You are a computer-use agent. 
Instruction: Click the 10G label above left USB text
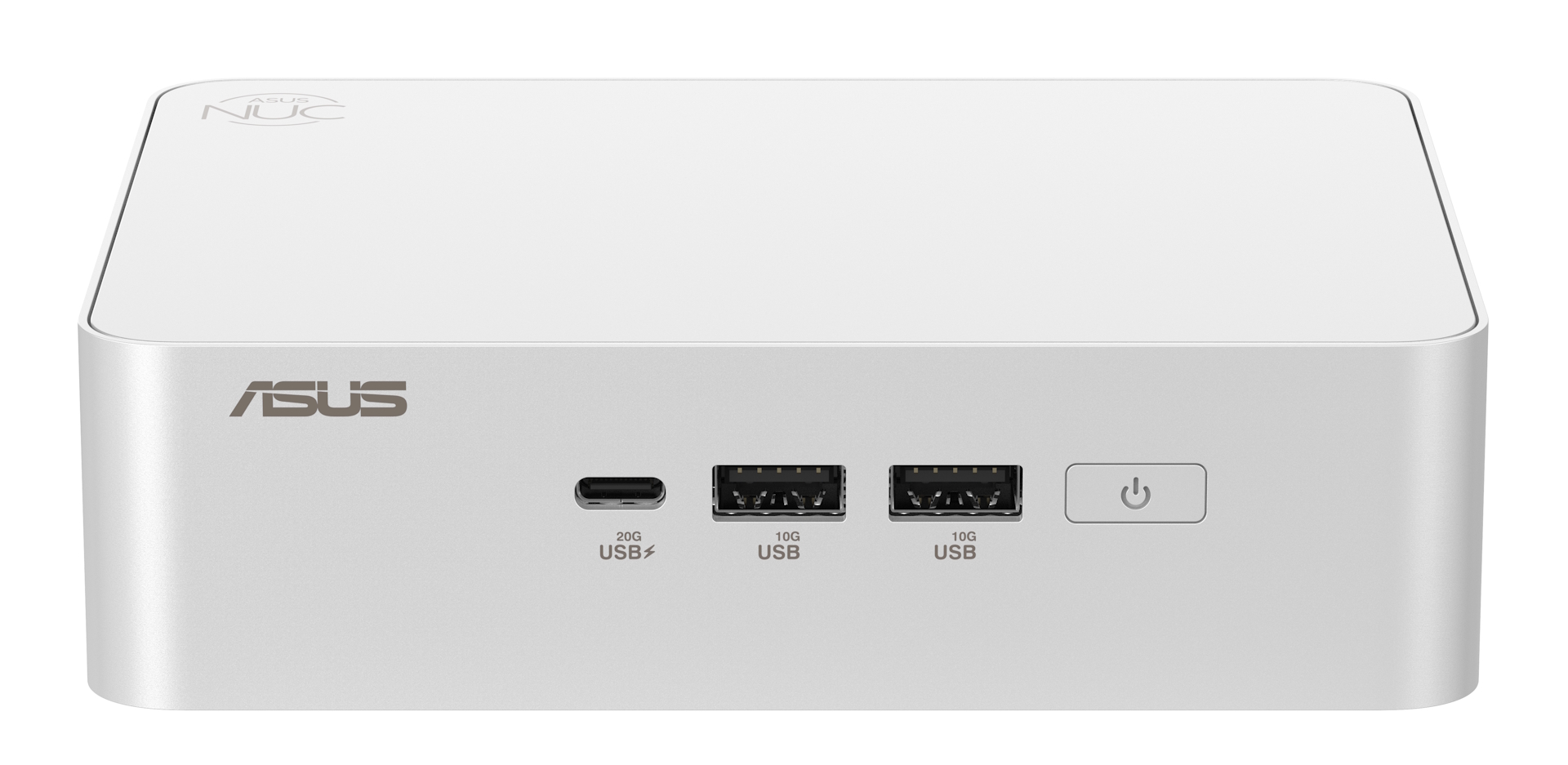click(787, 536)
